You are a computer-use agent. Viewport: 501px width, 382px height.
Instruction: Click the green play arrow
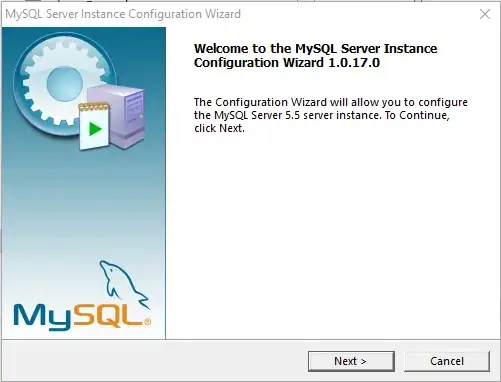click(x=95, y=129)
